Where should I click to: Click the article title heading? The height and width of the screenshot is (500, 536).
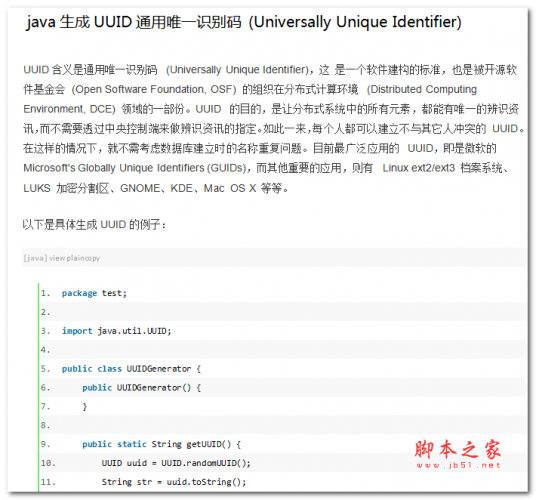tap(244, 22)
